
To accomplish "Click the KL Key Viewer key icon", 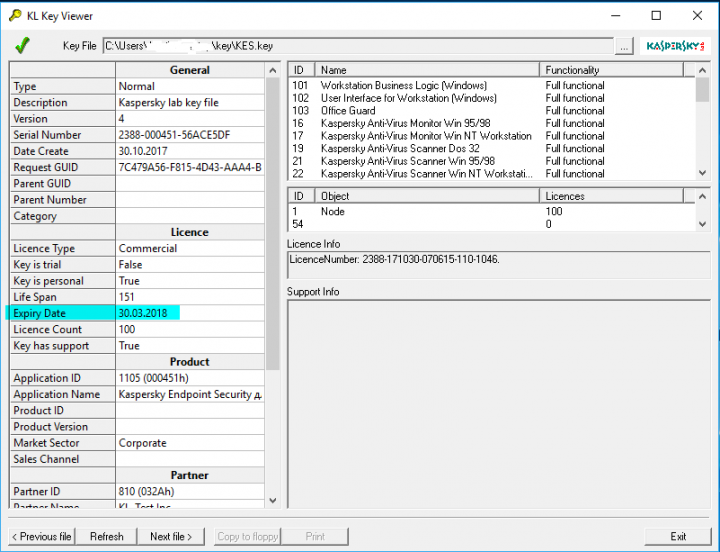I will (15, 16).
